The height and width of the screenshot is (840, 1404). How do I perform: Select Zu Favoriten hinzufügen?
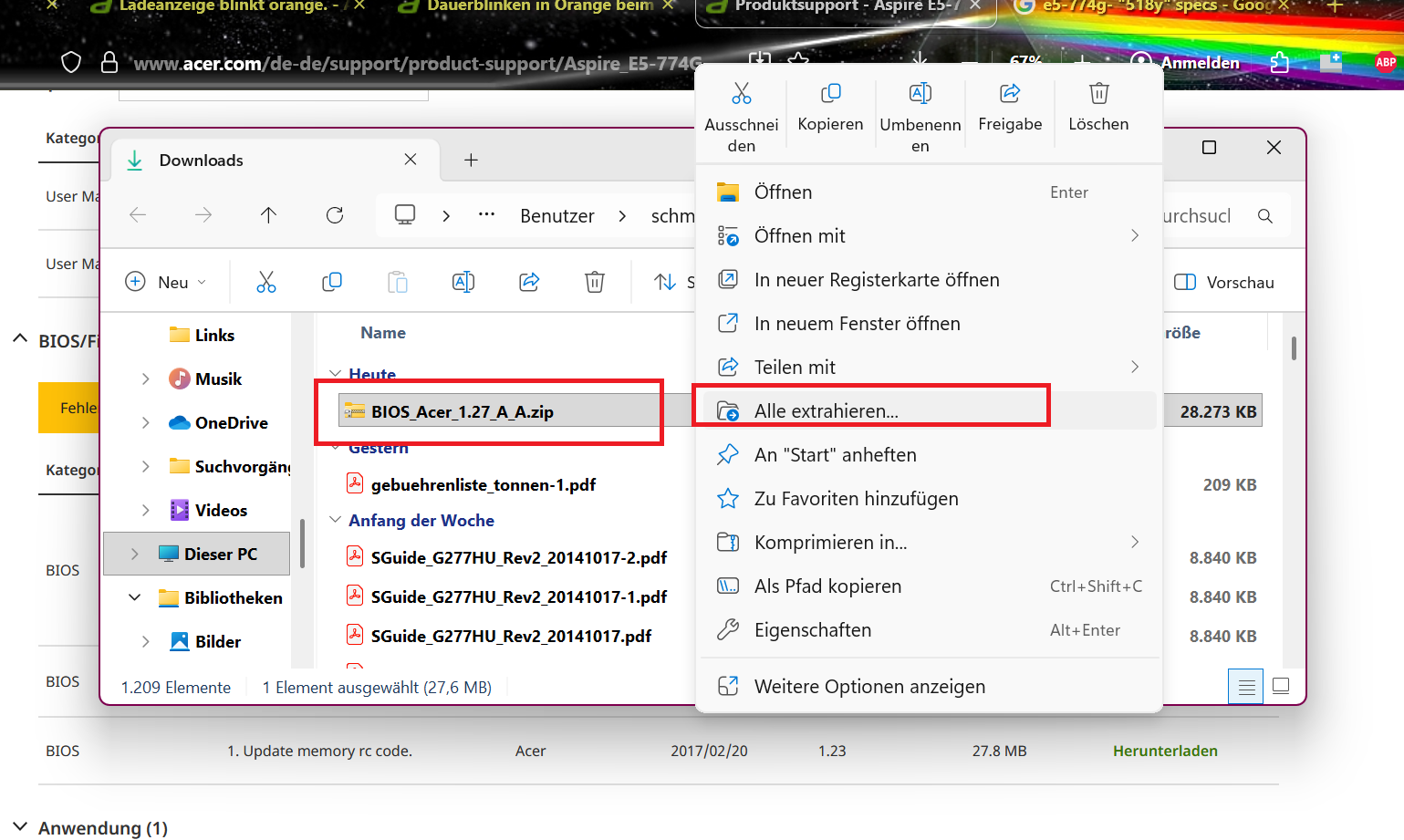click(x=929, y=499)
